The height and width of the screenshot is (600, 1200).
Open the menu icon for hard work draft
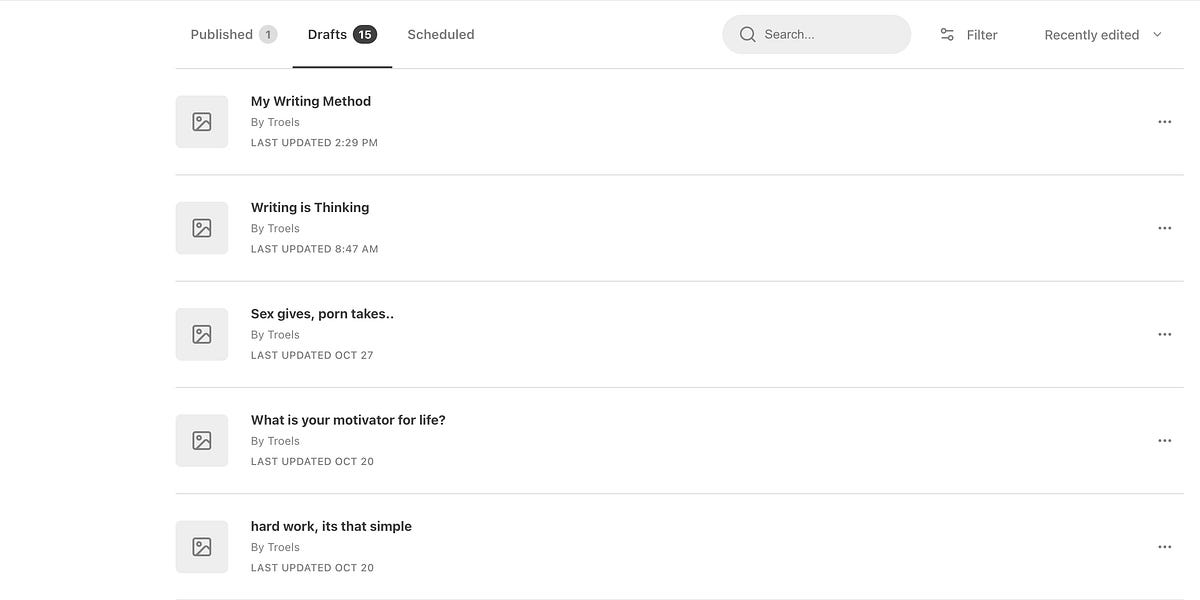click(1164, 546)
